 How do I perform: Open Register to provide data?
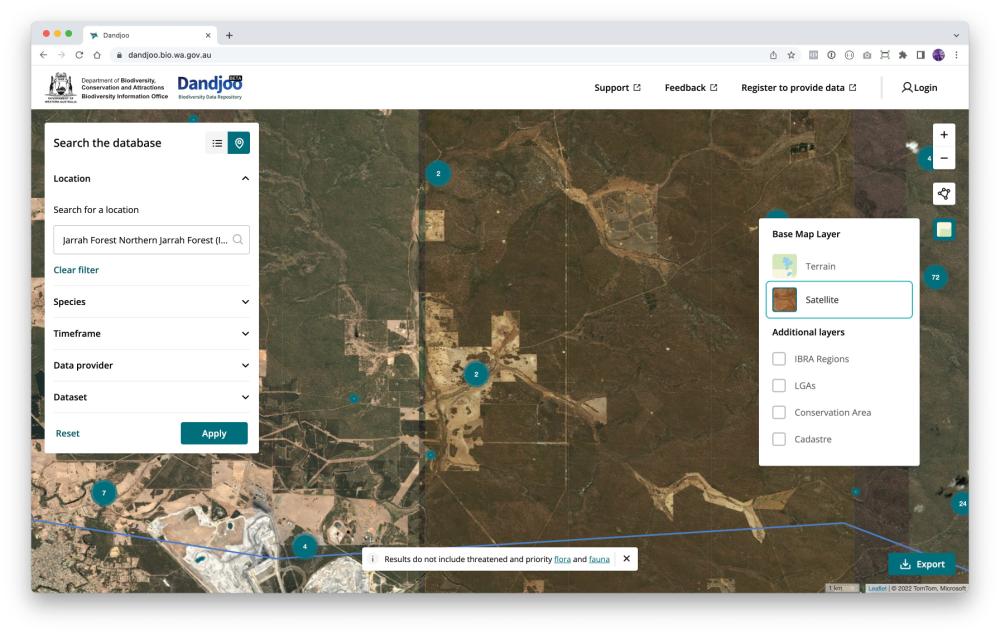(798, 87)
